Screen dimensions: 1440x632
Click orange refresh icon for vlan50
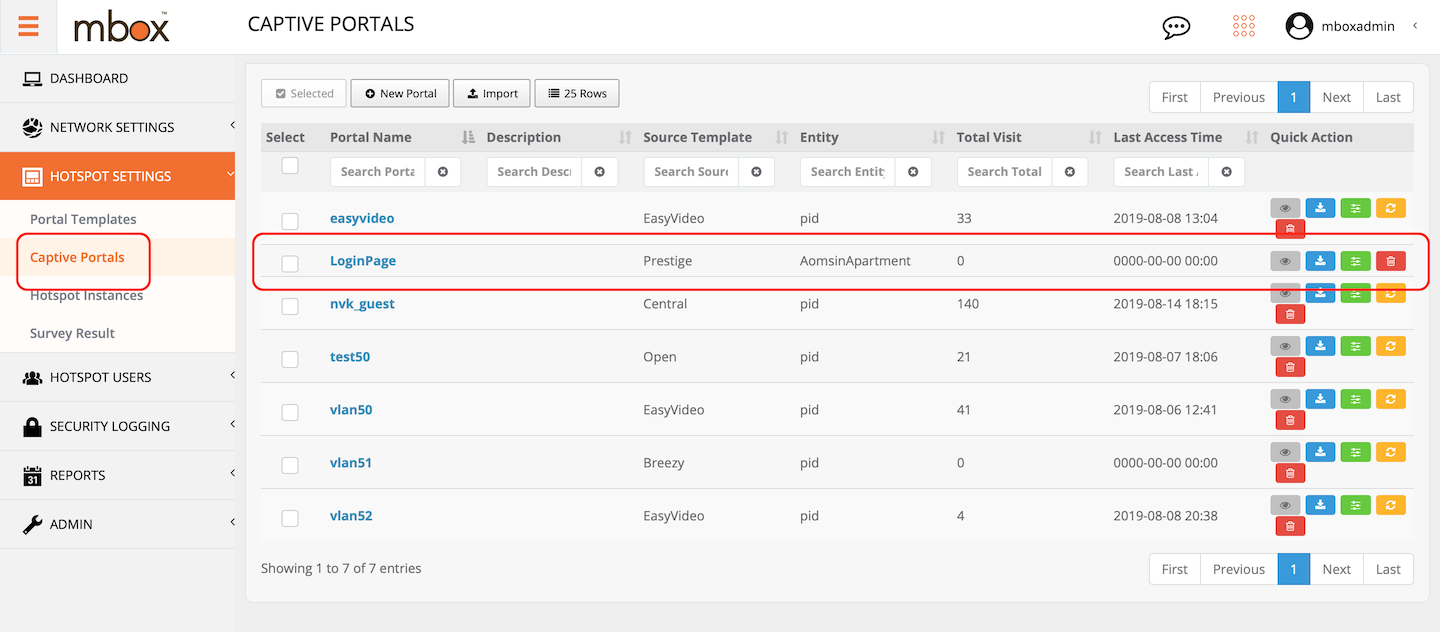pyautogui.click(x=1390, y=399)
